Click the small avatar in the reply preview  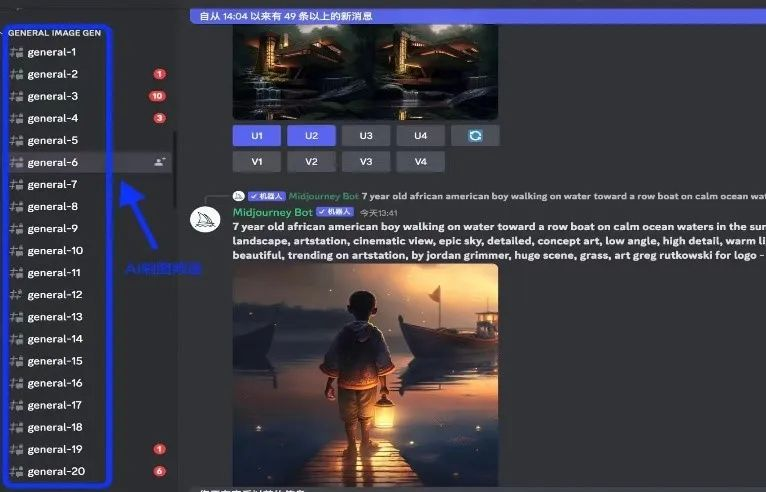pos(238,196)
